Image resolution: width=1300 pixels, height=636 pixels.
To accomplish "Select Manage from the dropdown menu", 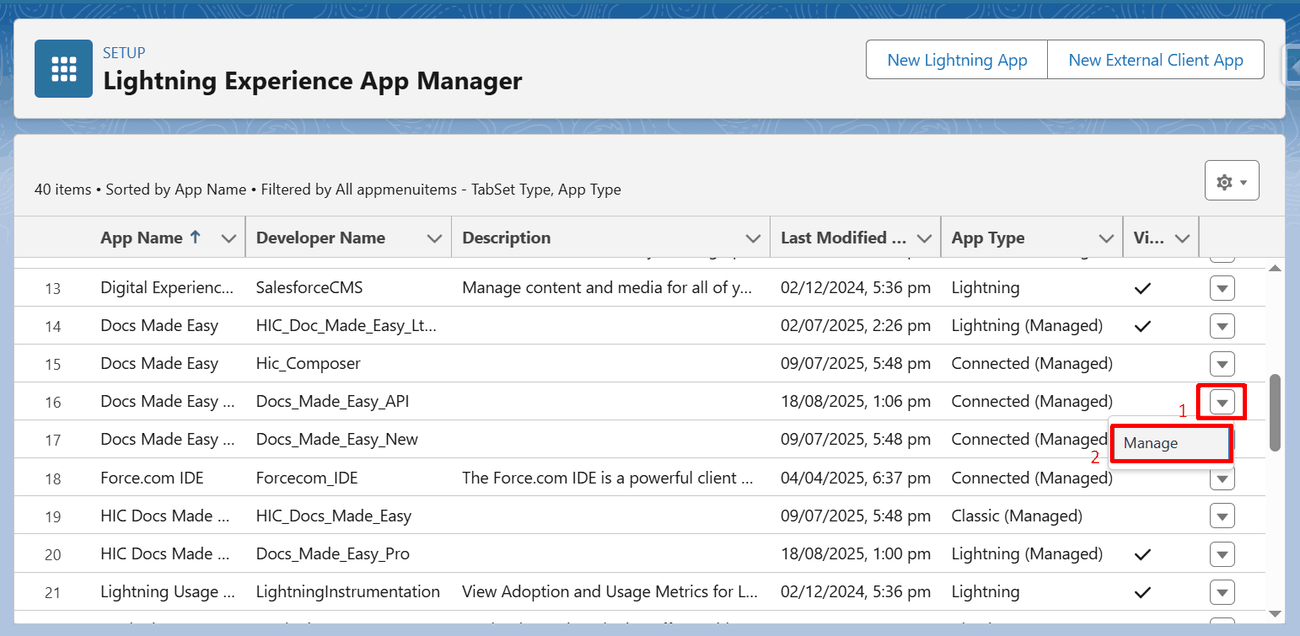I will click(x=1171, y=443).
